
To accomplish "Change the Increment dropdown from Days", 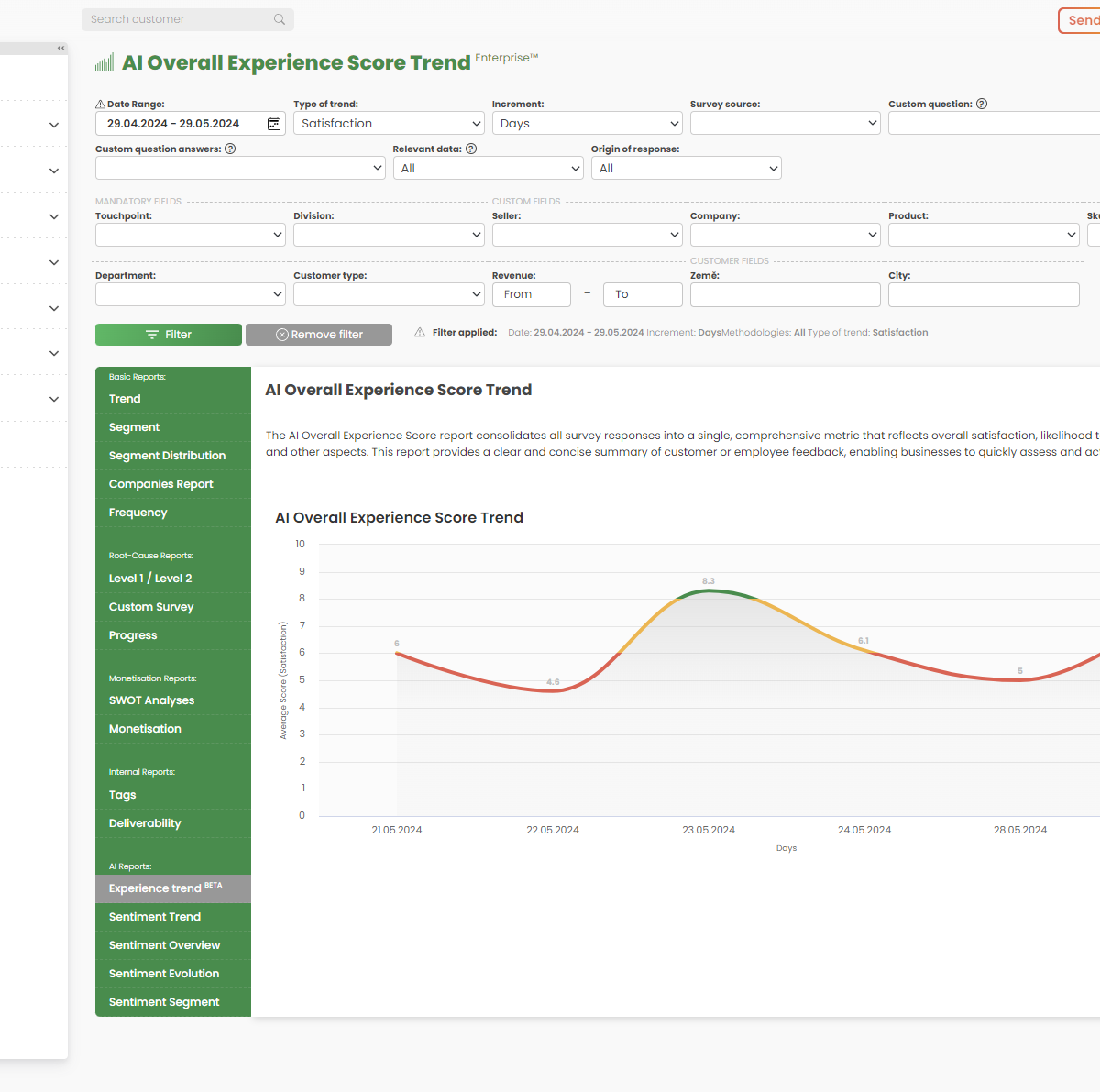I will pos(587,123).
